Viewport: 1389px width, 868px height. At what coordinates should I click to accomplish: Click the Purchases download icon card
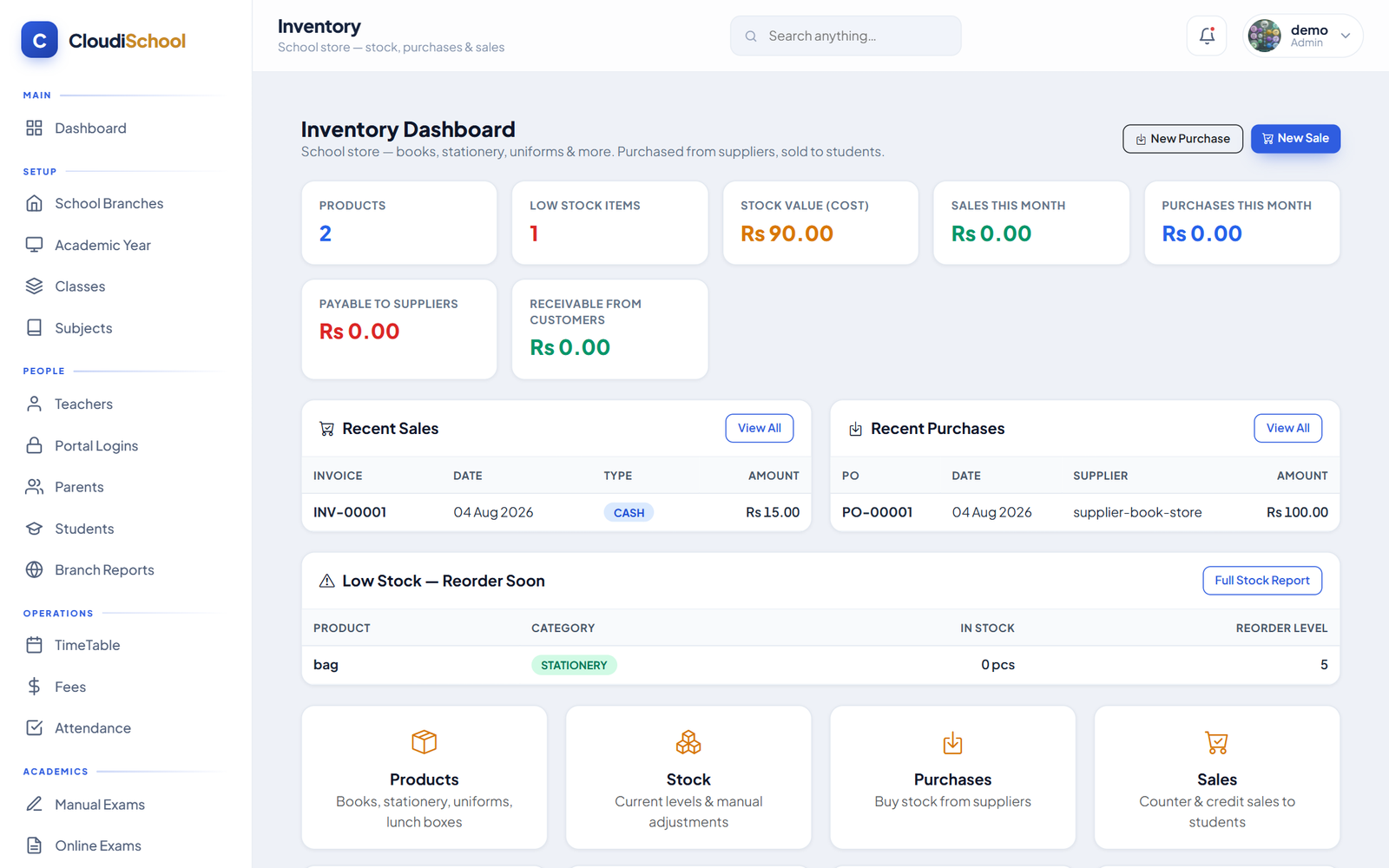(952, 777)
